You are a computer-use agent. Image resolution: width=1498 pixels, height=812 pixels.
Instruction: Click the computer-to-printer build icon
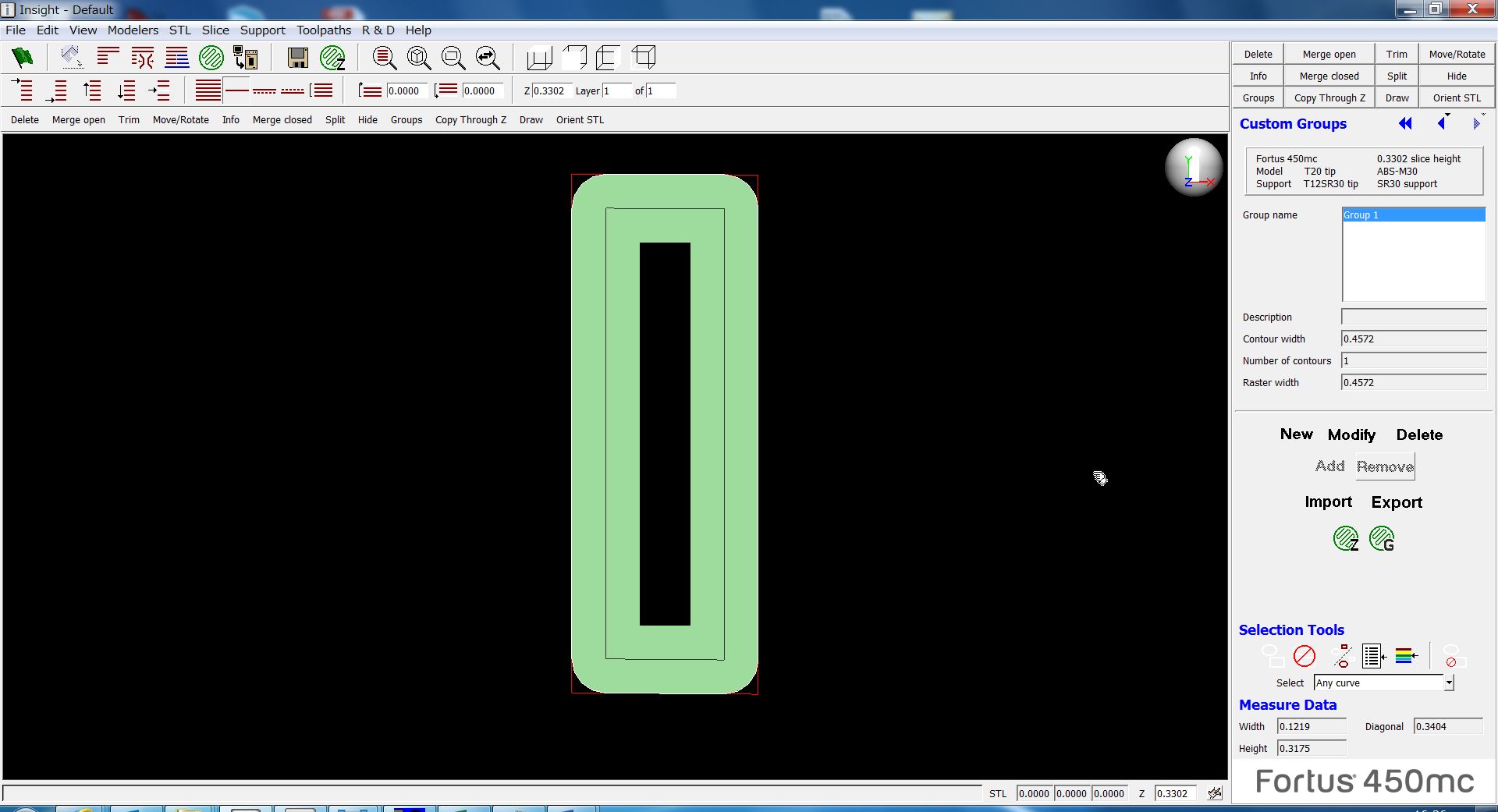(x=246, y=58)
